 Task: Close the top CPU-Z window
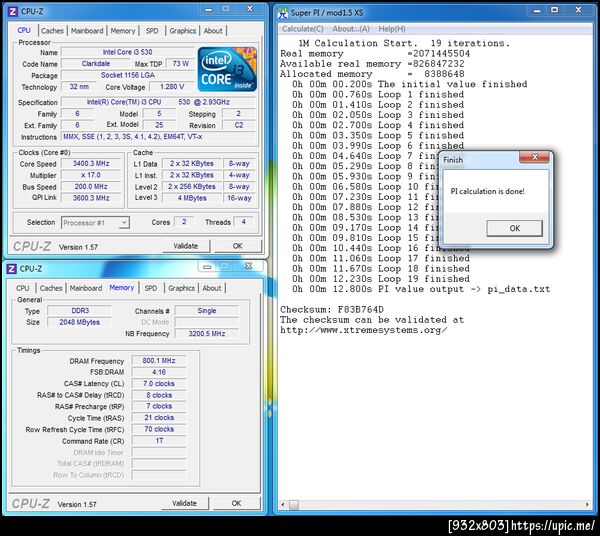coord(249,9)
